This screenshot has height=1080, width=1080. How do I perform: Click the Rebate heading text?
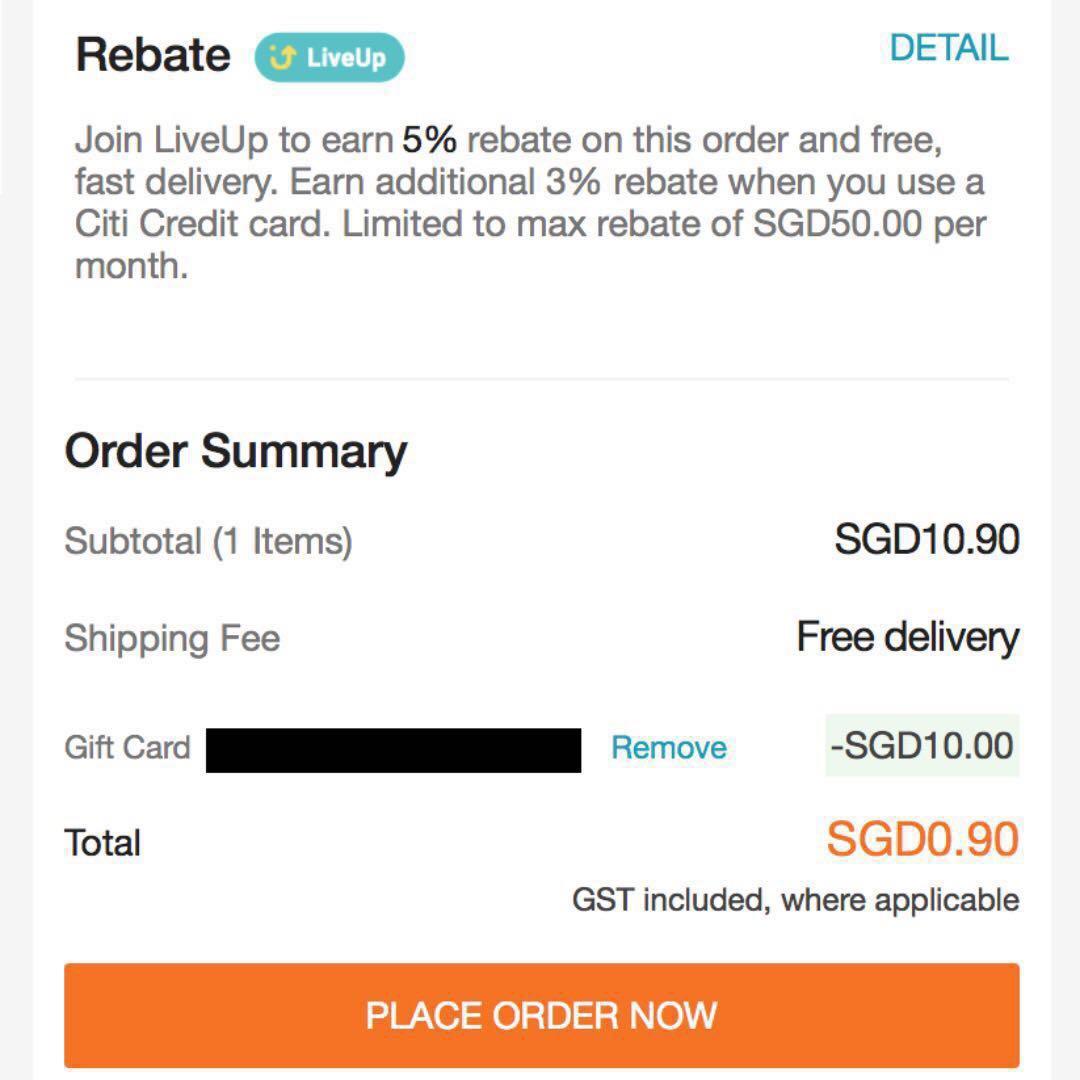(x=150, y=53)
